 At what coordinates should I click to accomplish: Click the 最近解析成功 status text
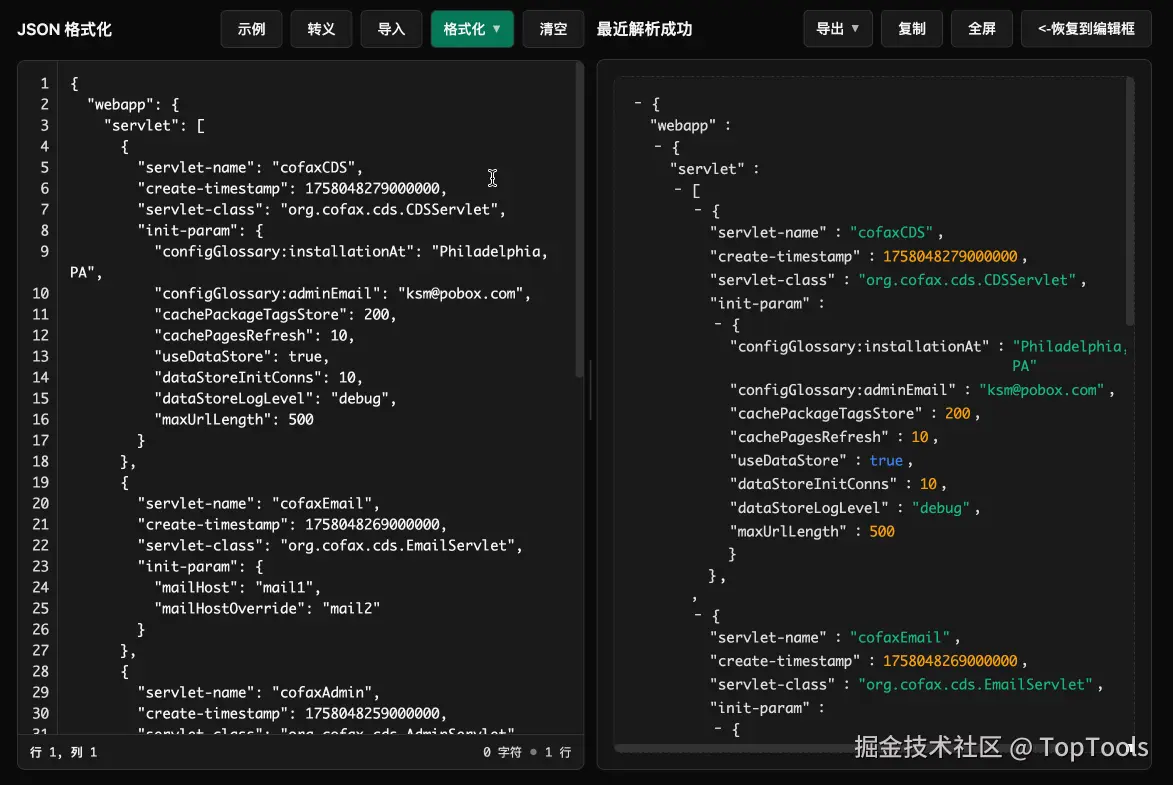(x=646, y=29)
